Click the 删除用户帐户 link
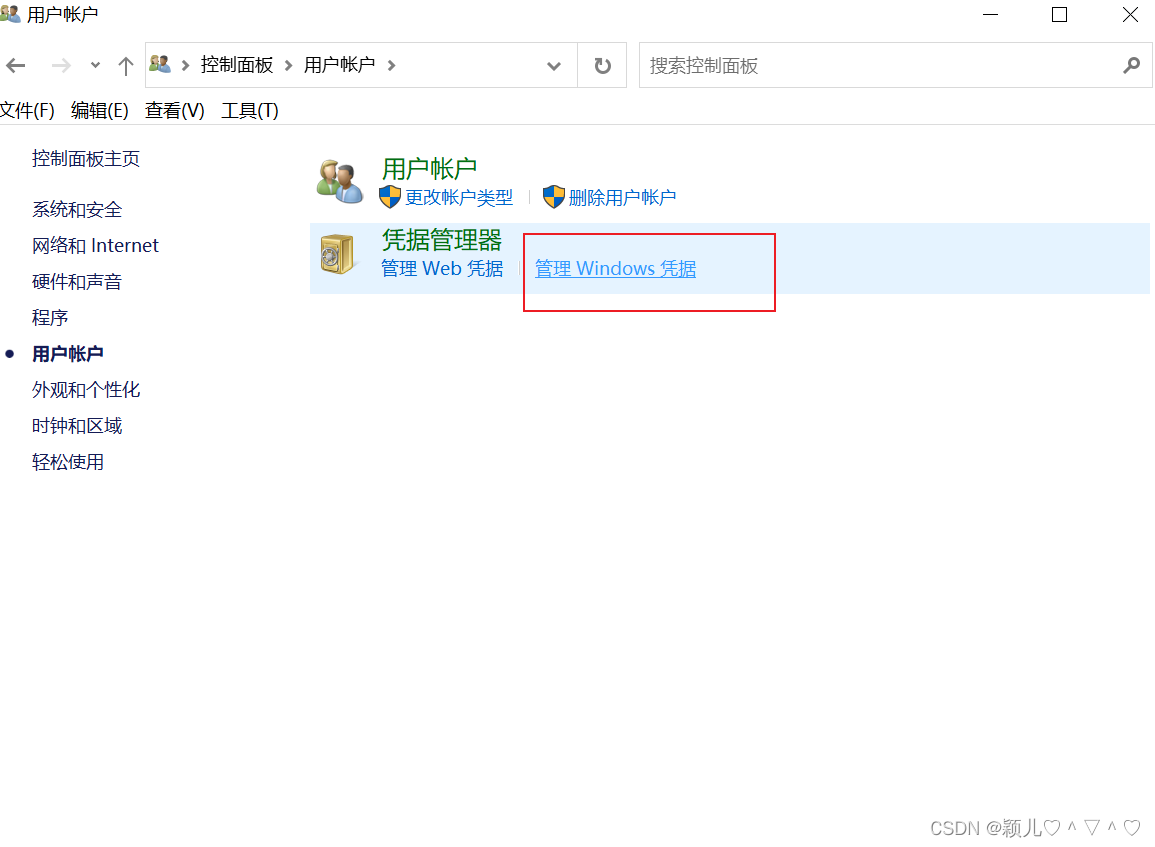This screenshot has width=1155, height=847. point(622,197)
